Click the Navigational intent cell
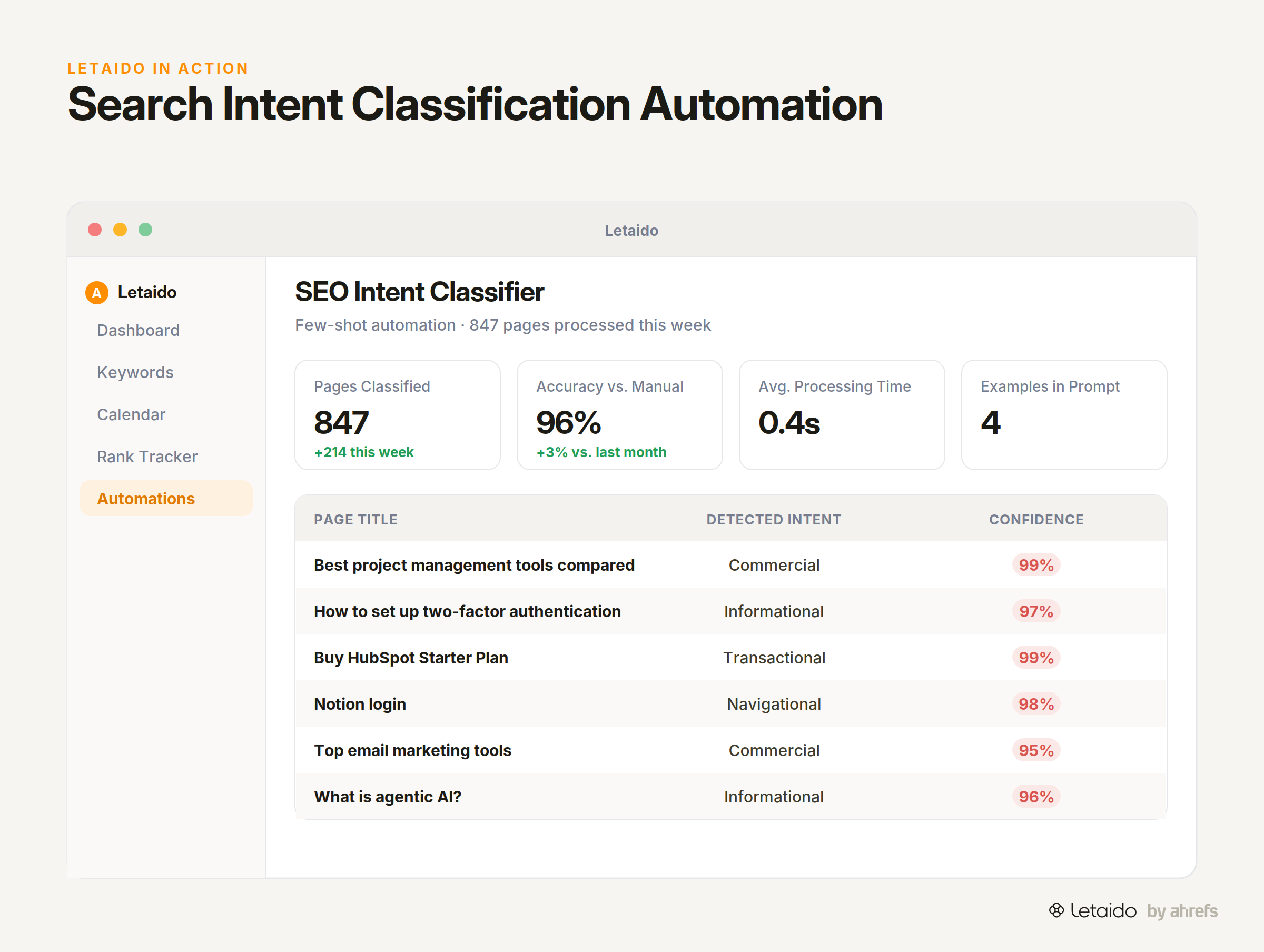 (774, 704)
